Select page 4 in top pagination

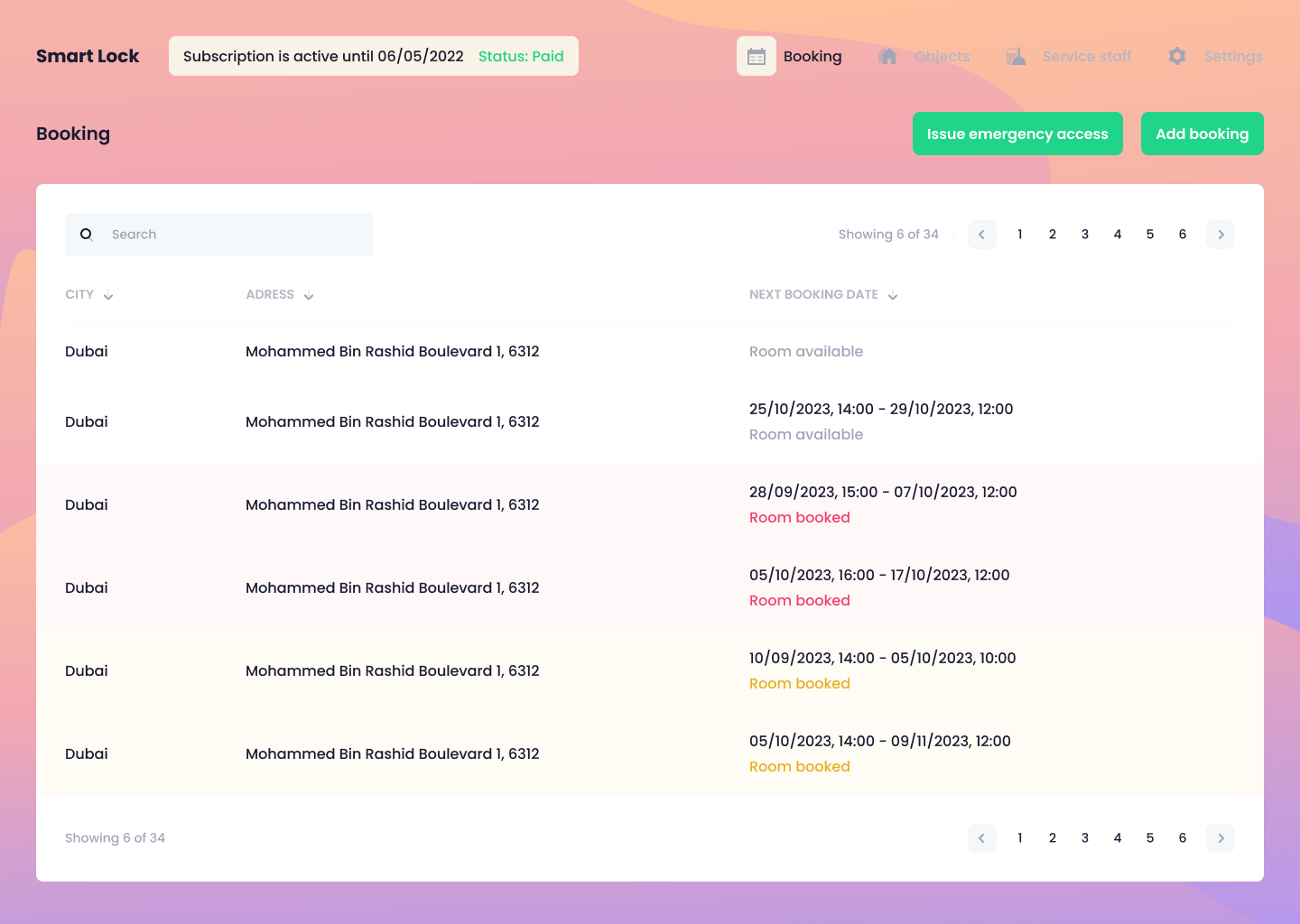click(1118, 235)
